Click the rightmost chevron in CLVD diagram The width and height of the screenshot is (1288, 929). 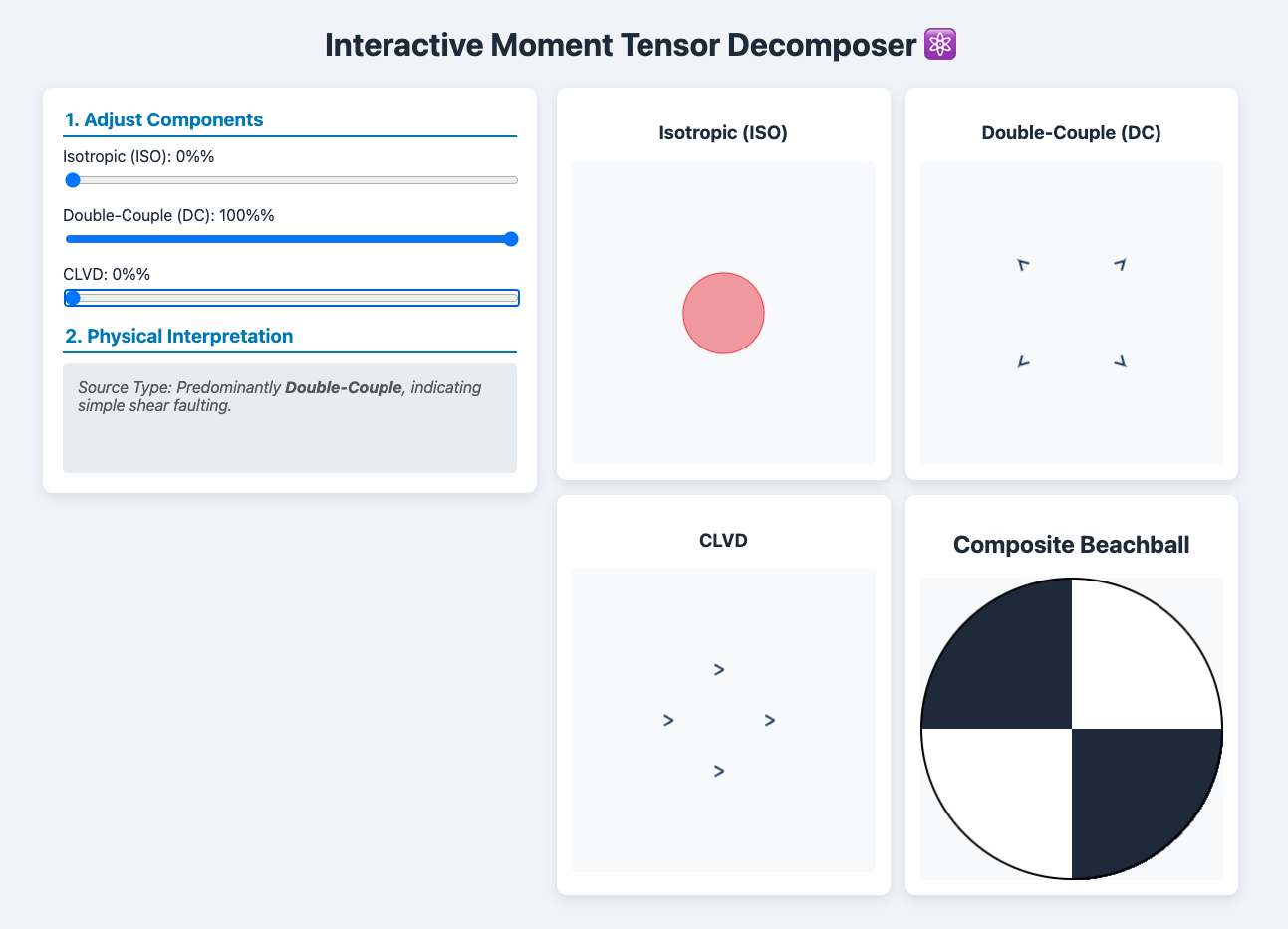[770, 720]
